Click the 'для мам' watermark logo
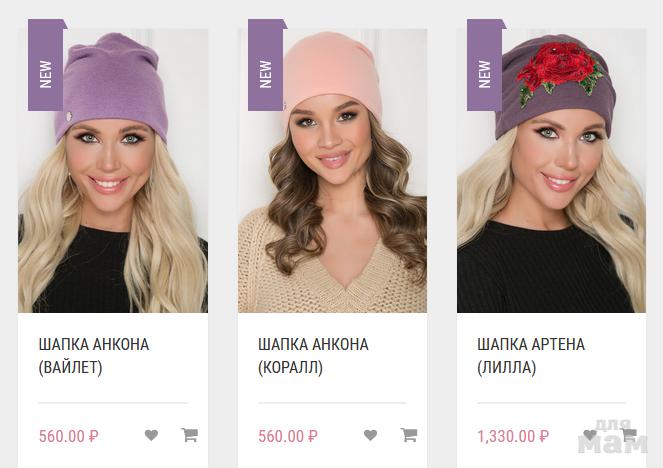 click(x=612, y=437)
